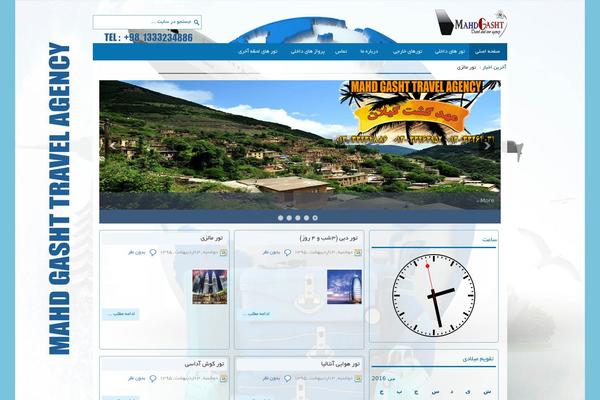The height and width of the screenshot is (400, 600).
Task: Open the تور هوایی آنتالیا post title
Action: [x=340, y=364]
